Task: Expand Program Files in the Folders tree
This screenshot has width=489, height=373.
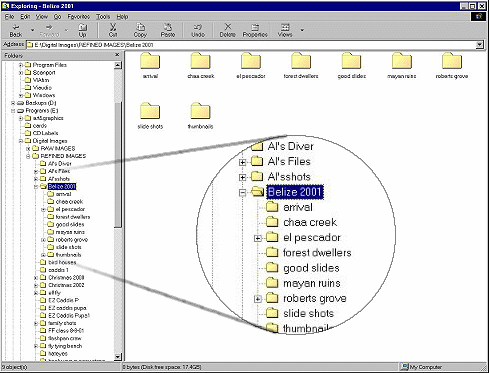Action: pyautogui.click(x=21, y=65)
